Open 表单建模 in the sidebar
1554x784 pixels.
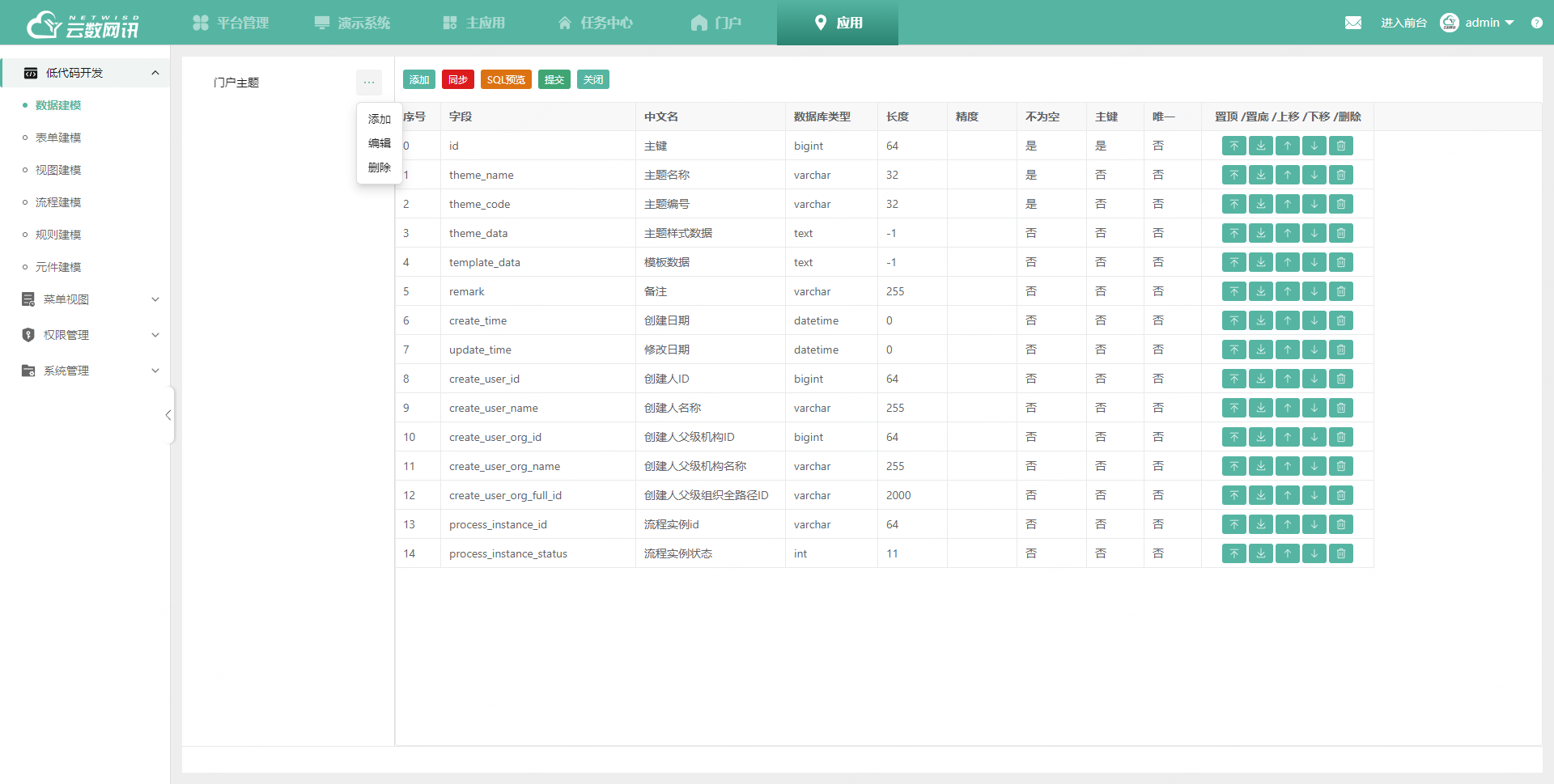58,138
